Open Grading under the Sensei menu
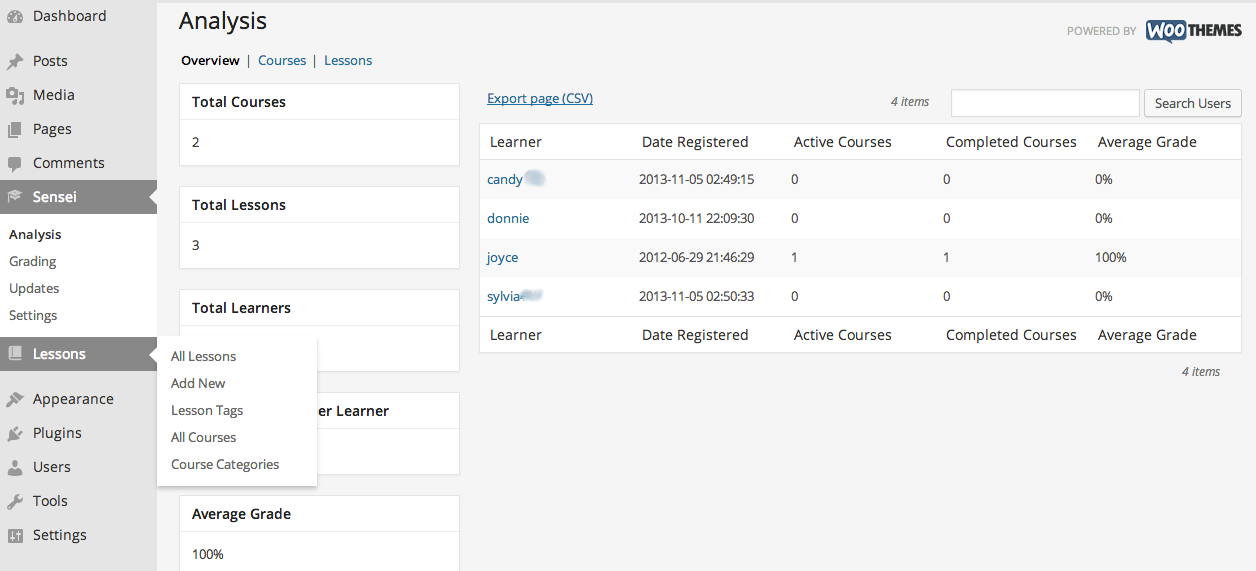 tap(33, 261)
